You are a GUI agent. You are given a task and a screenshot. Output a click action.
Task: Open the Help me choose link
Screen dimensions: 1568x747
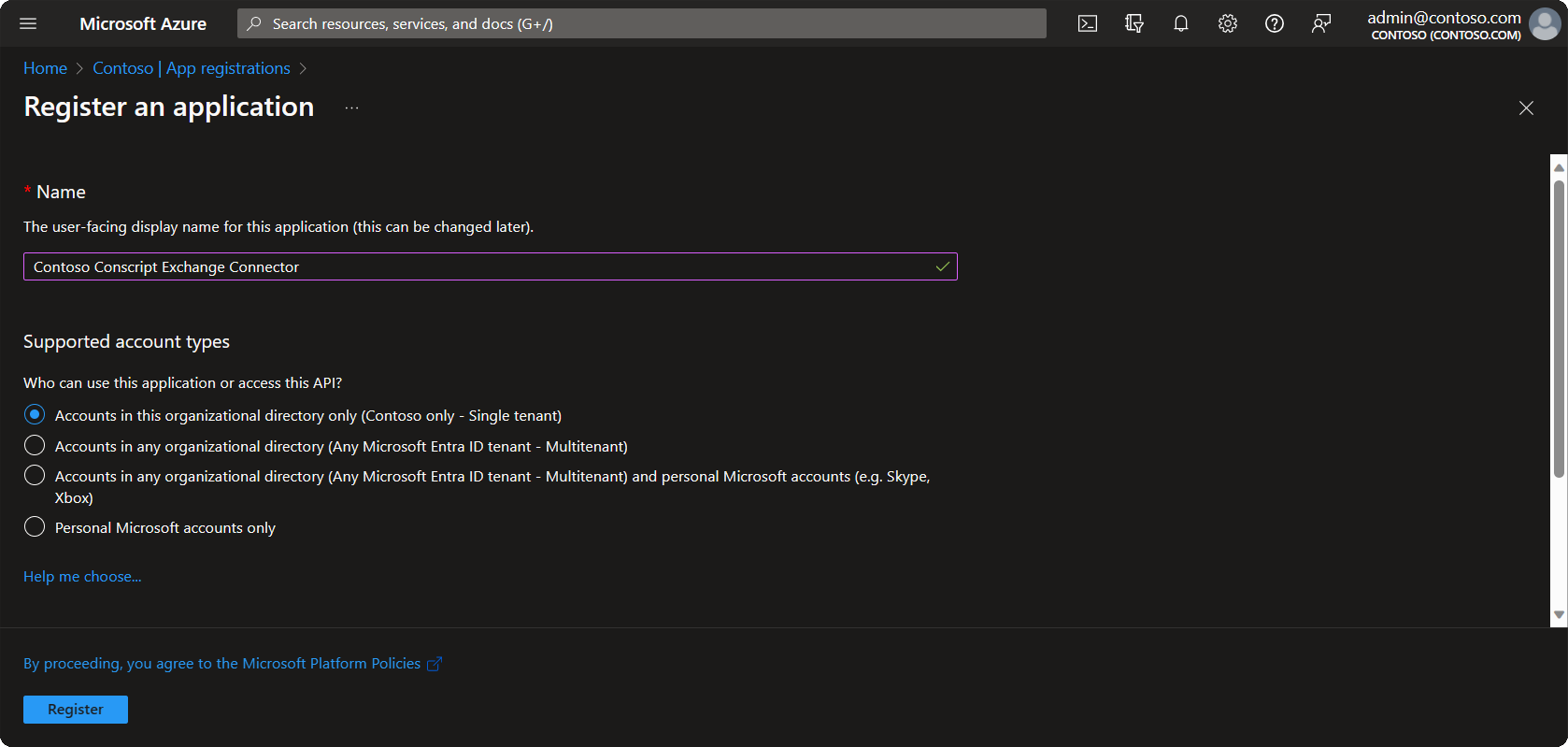pyautogui.click(x=82, y=577)
